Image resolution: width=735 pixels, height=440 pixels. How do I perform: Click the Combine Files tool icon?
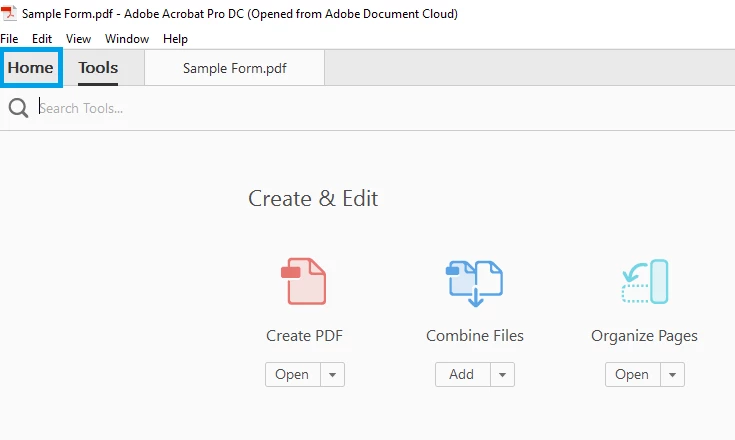tap(474, 283)
